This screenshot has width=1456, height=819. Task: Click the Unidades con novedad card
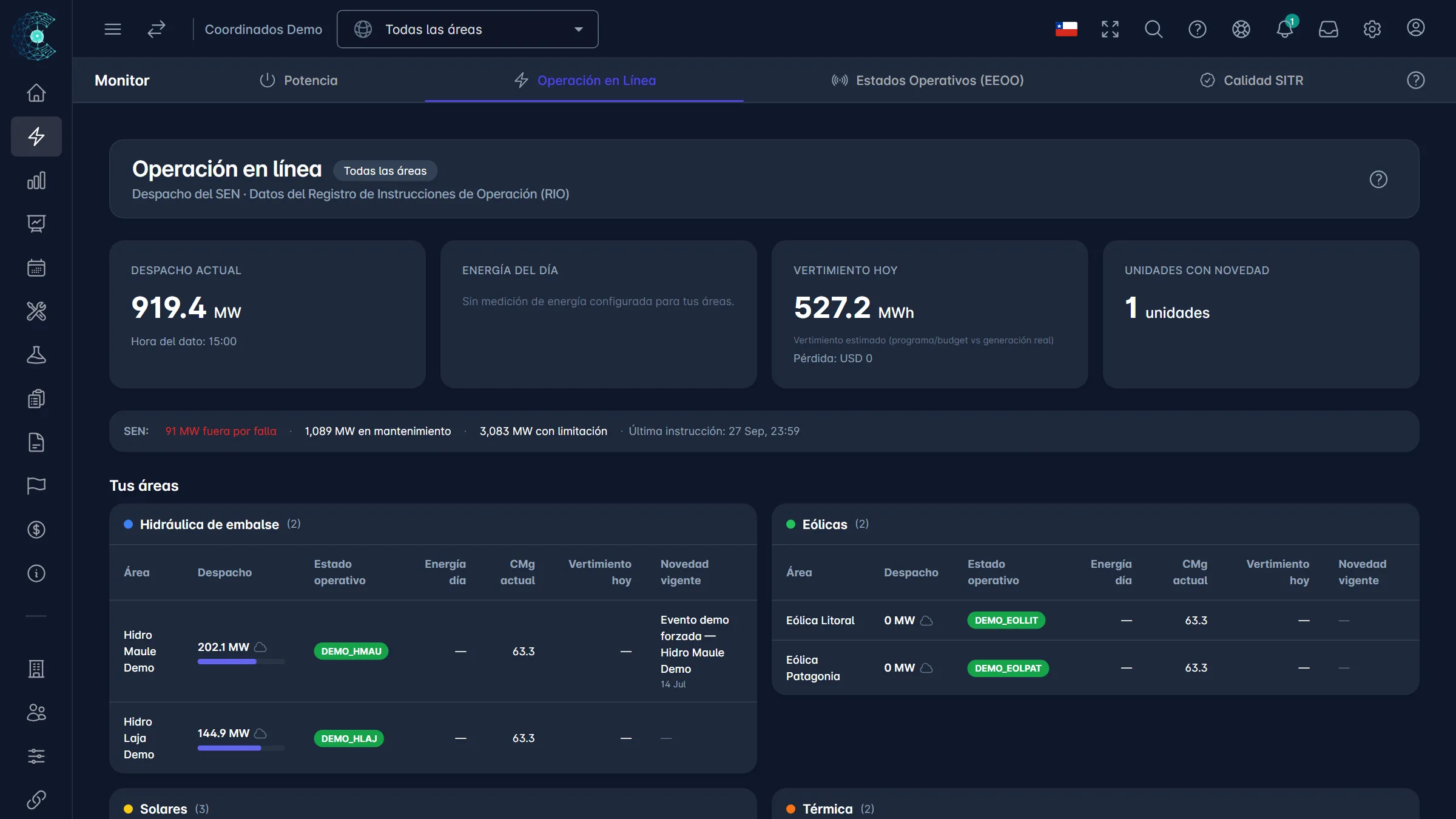coord(1261,314)
